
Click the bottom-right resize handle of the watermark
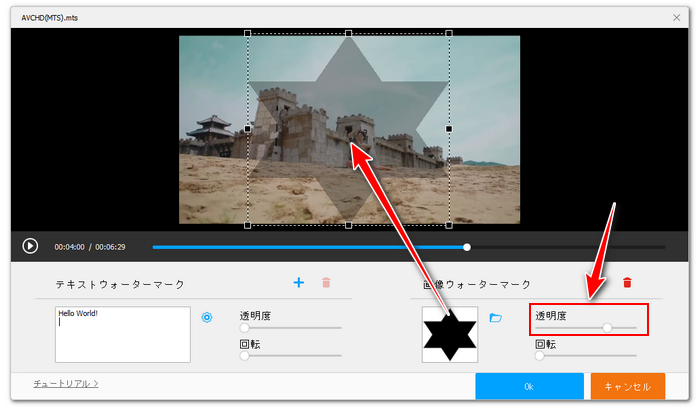pyautogui.click(x=449, y=225)
